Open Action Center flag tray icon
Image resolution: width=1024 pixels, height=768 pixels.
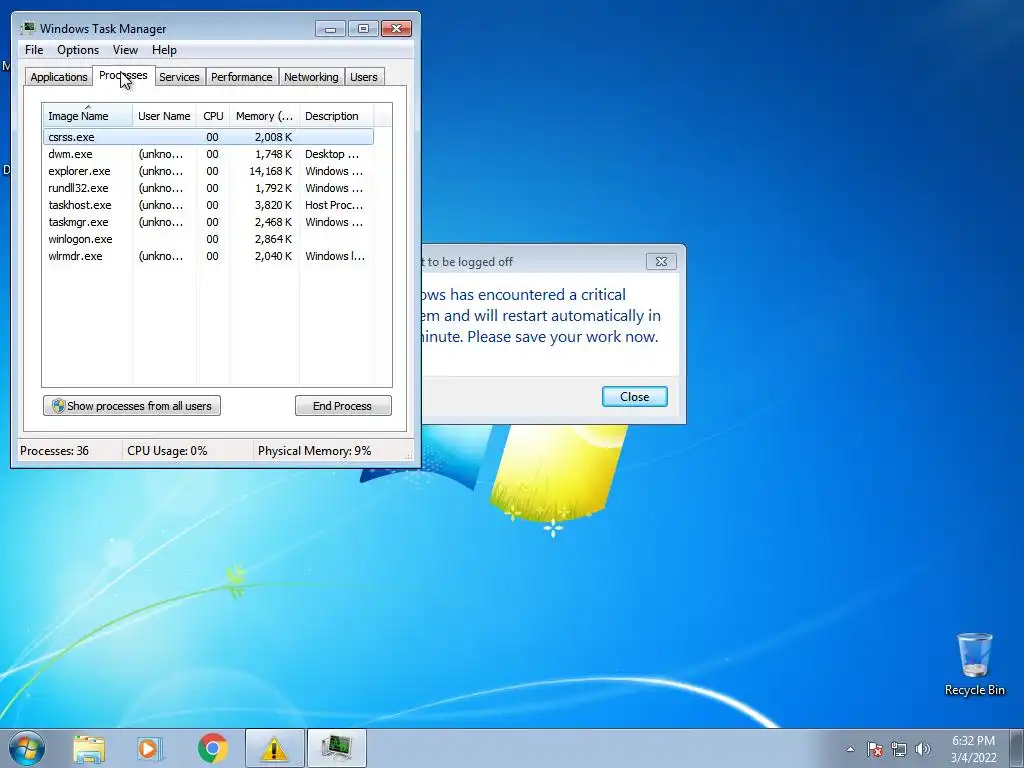874,749
